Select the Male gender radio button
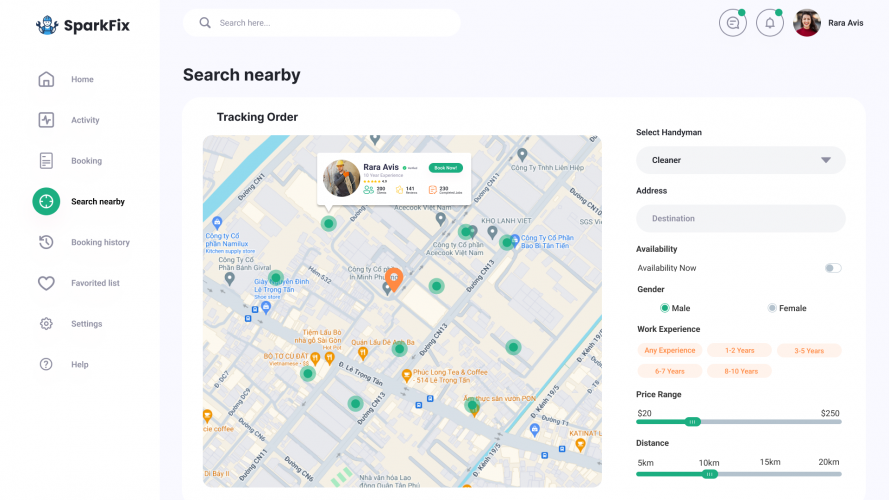889x500 pixels. (x=664, y=308)
